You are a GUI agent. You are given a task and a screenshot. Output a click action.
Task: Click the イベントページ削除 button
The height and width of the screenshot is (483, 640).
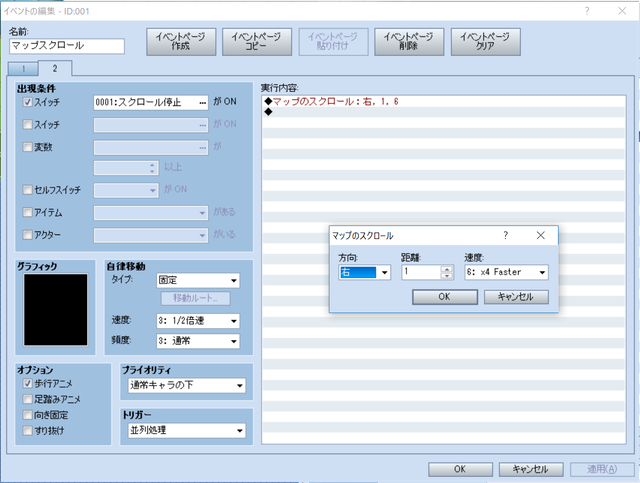click(x=409, y=42)
